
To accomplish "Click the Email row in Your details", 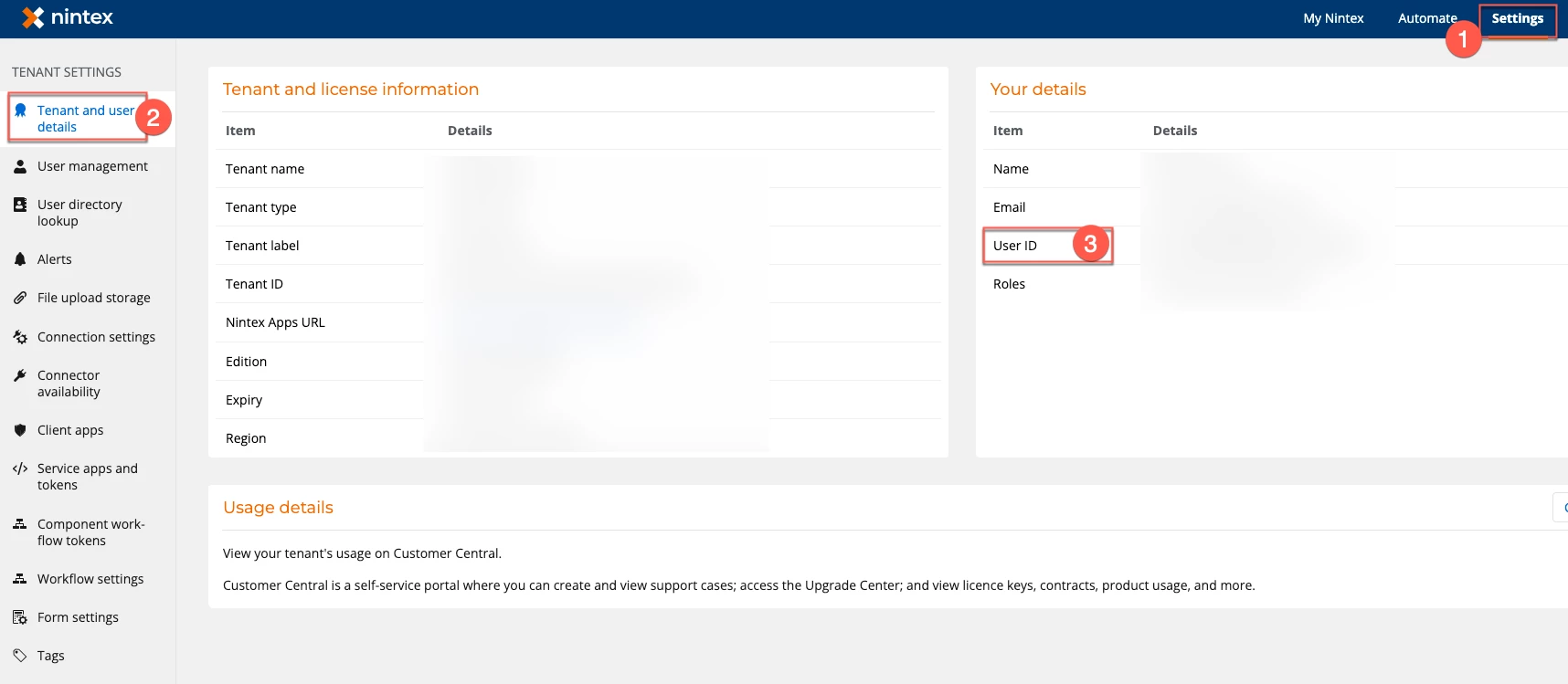I will pyautogui.click(x=1010, y=207).
